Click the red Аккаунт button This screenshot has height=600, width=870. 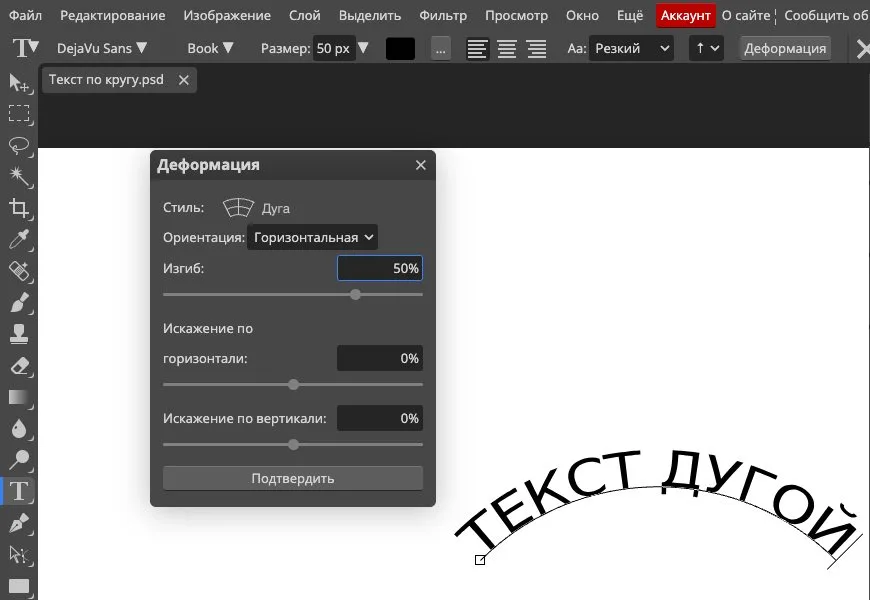[x=686, y=16]
